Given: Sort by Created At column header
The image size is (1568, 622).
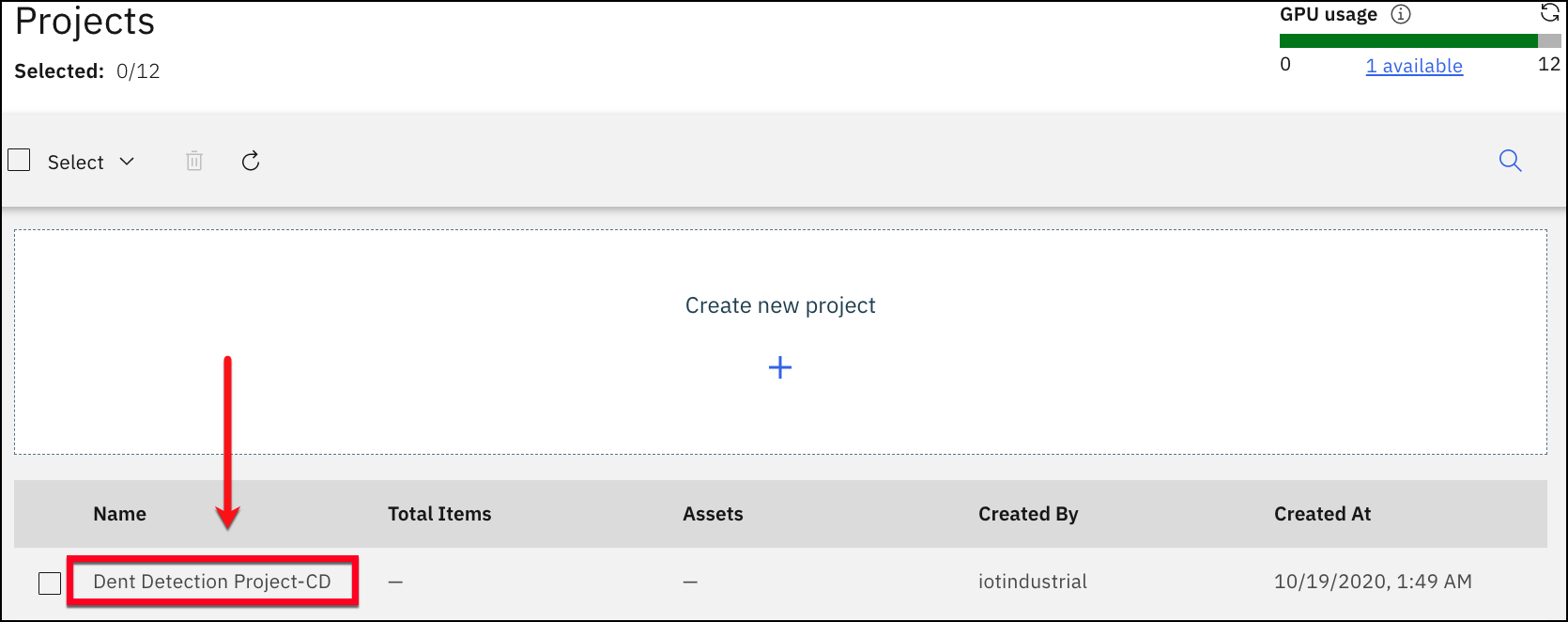Looking at the screenshot, I should 1322,514.
